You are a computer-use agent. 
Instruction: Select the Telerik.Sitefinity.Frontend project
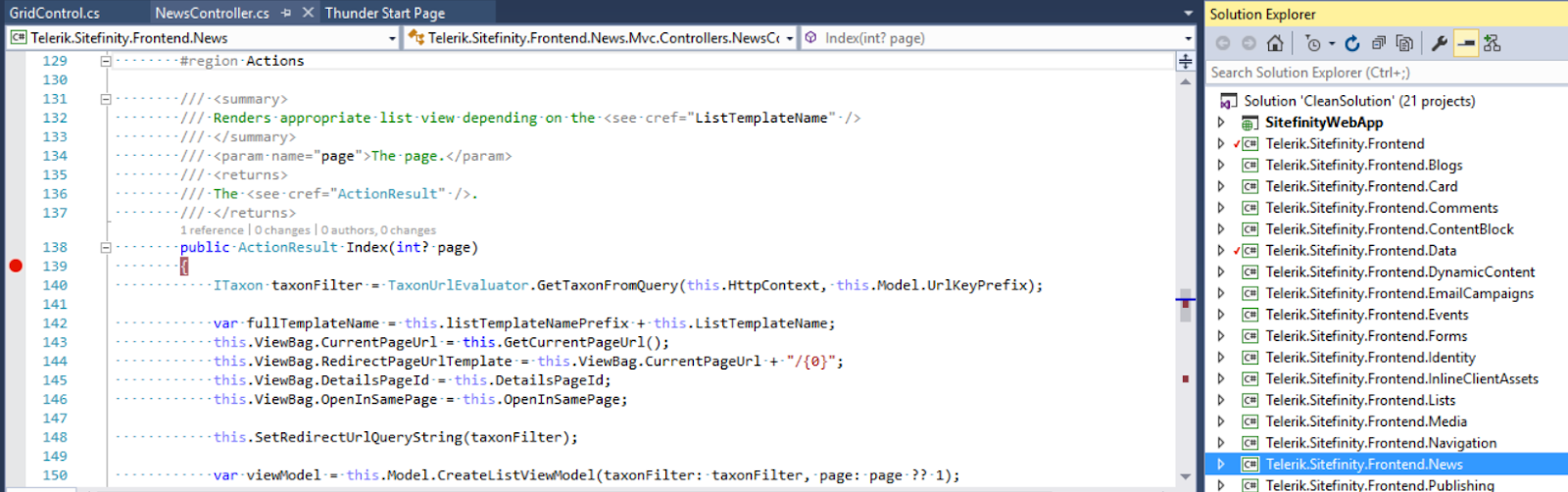coord(1345,144)
